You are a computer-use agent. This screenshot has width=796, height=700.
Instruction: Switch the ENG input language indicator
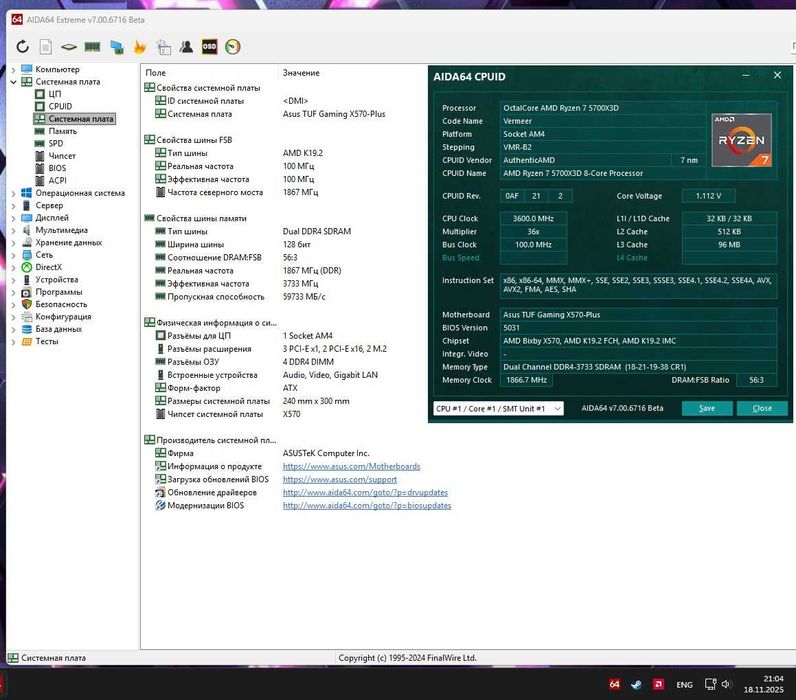684,685
